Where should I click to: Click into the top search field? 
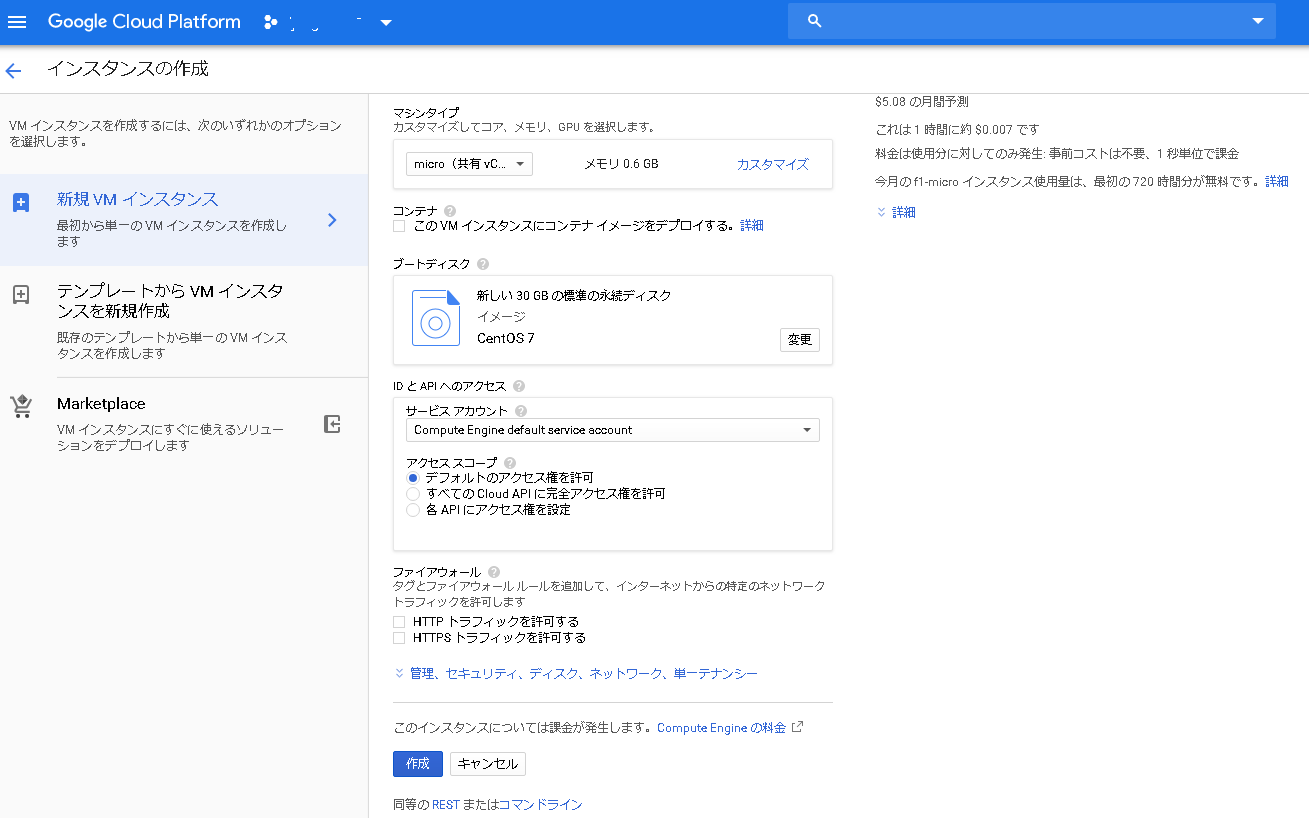coord(1032,21)
